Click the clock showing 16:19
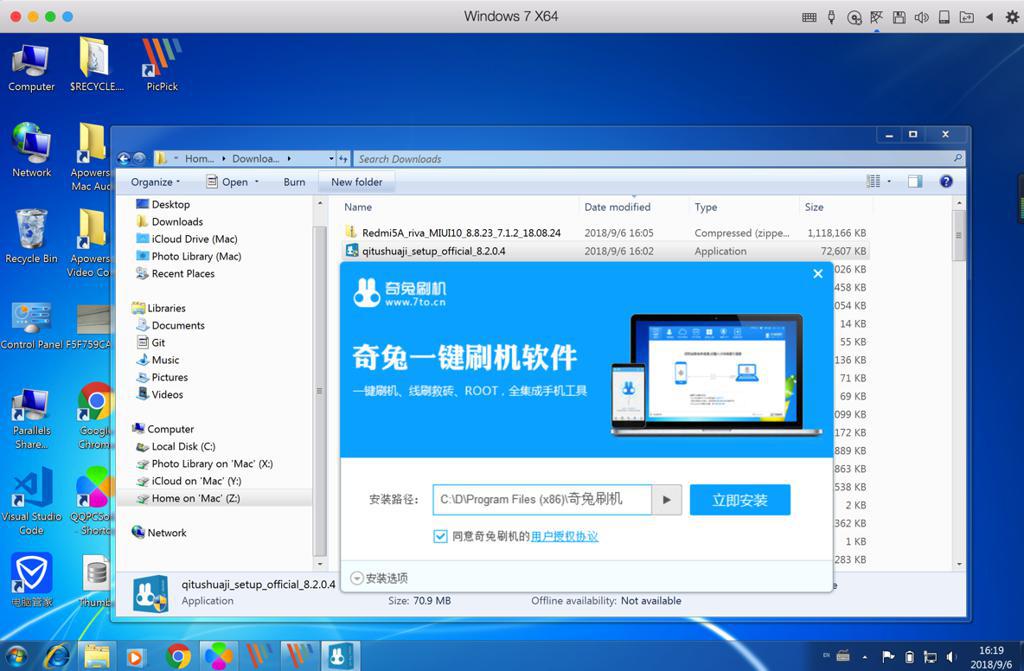This screenshot has width=1024, height=671. click(991, 651)
